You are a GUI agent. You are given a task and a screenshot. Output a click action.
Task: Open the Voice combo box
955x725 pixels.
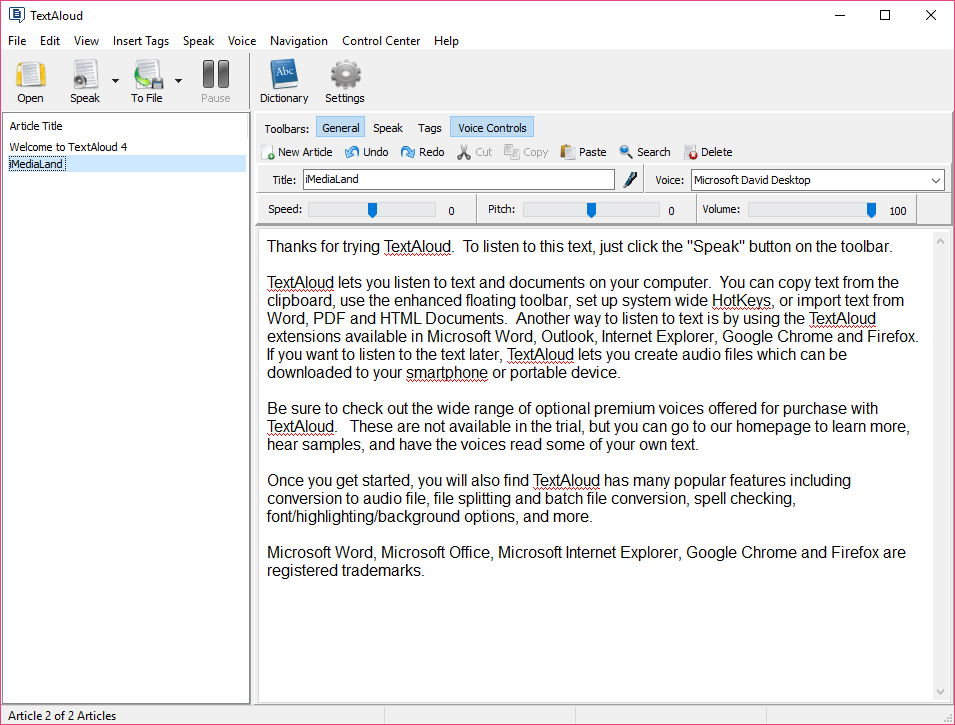pos(817,180)
